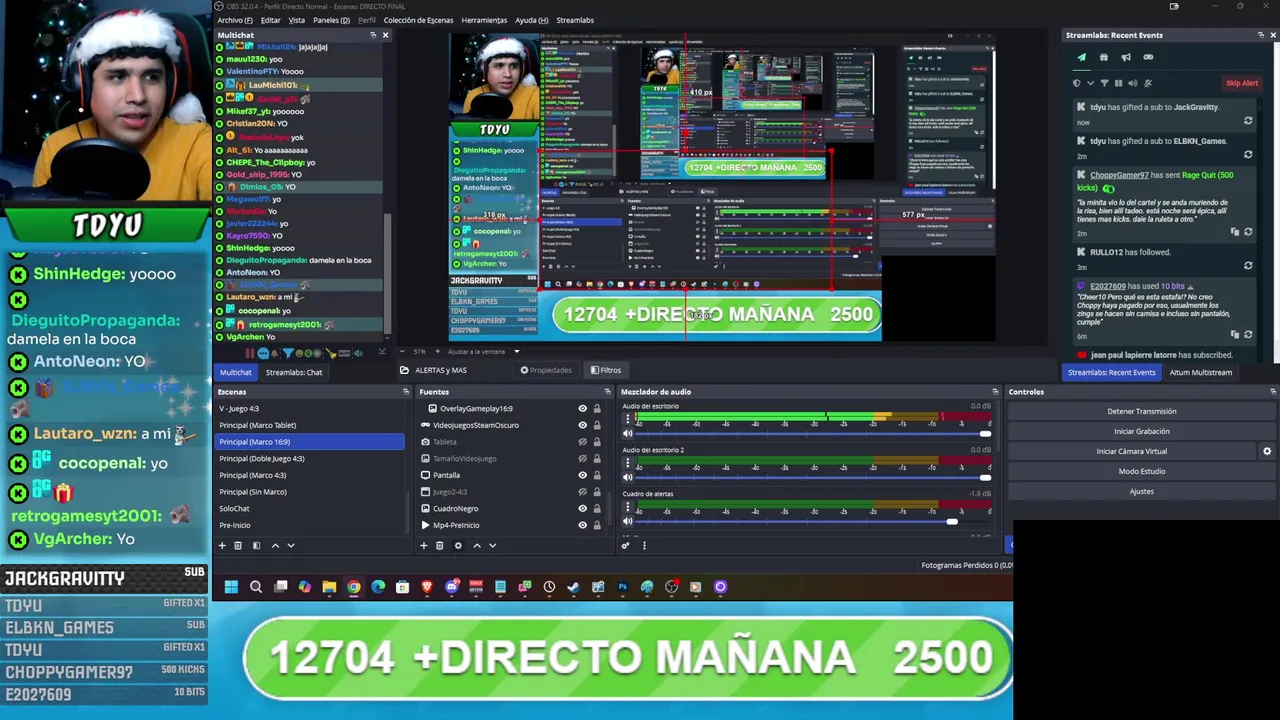
Task: Show the Tableta source
Action: 582,442
